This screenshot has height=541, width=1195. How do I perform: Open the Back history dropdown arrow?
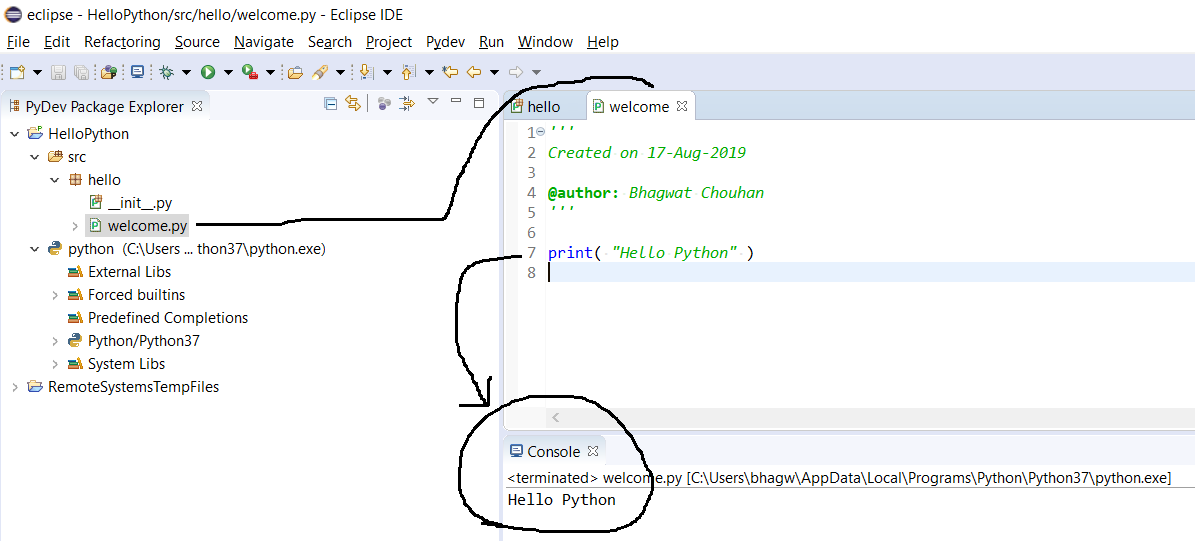pyautogui.click(x=495, y=72)
